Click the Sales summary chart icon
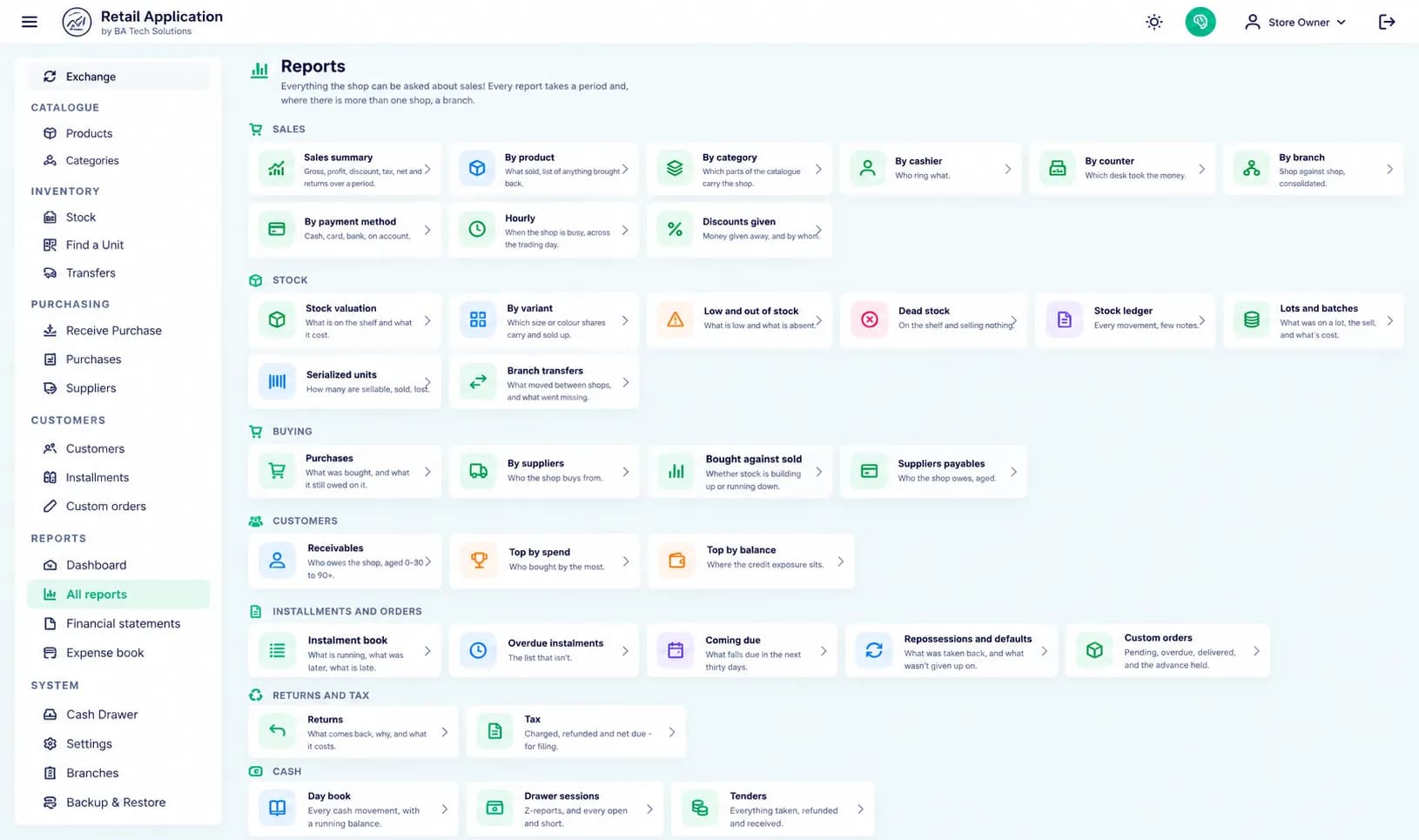 pyautogui.click(x=276, y=169)
